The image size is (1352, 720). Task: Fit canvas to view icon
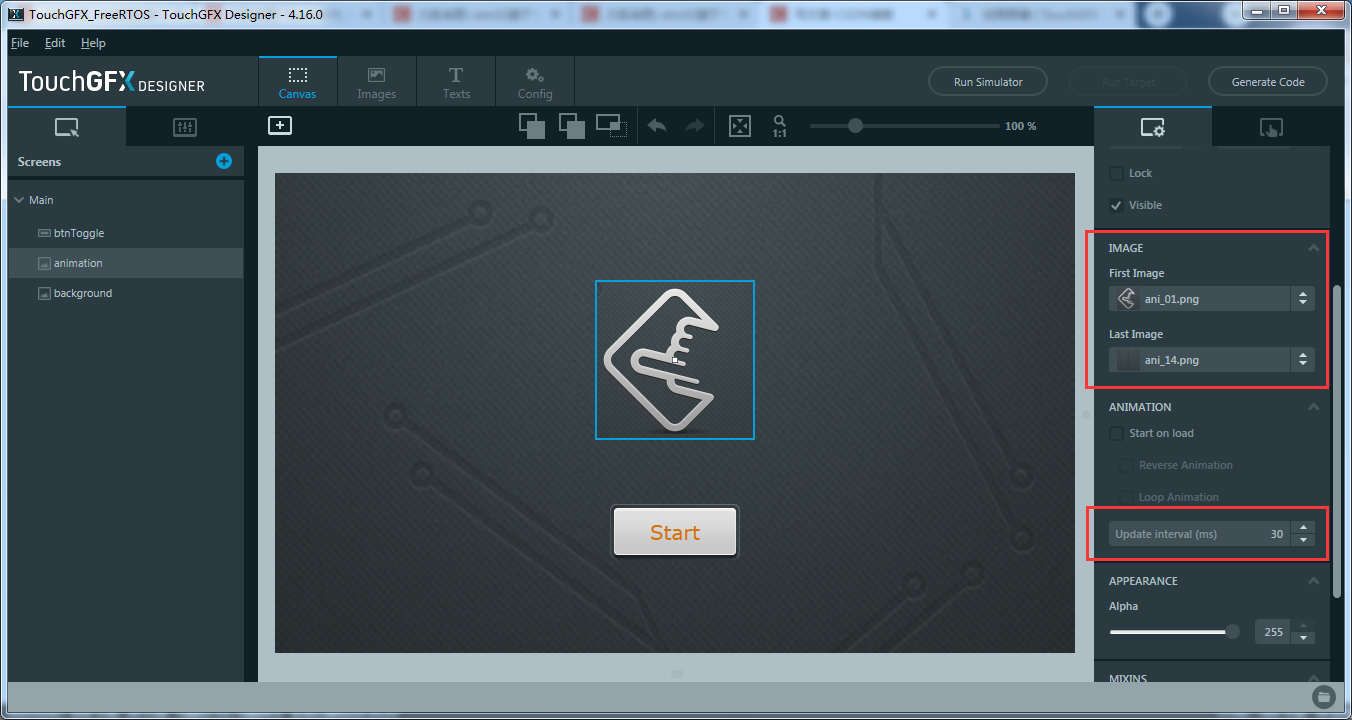pyautogui.click(x=739, y=126)
